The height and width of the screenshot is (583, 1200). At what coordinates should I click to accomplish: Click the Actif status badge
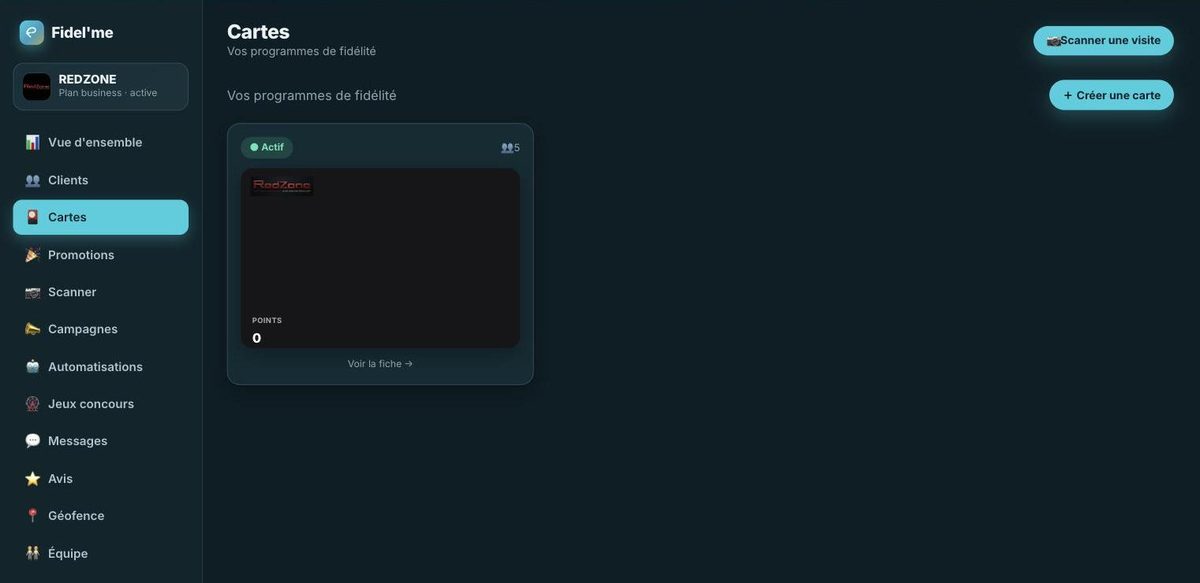[x=267, y=147]
